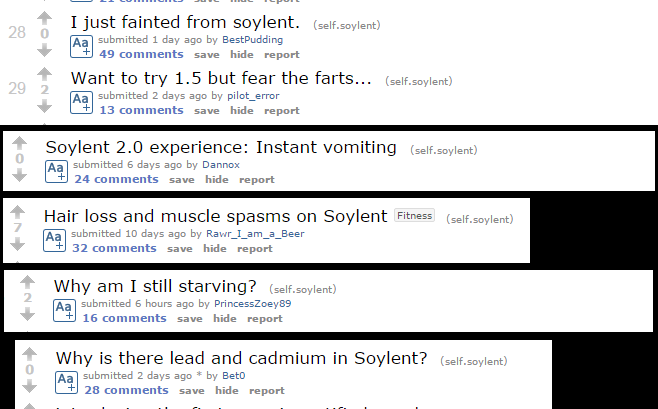This screenshot has height=409, width=658.
Task: Expand text preview for 'Why am I still starving?'
Action: pyautogui.click(x=65, y=310)
